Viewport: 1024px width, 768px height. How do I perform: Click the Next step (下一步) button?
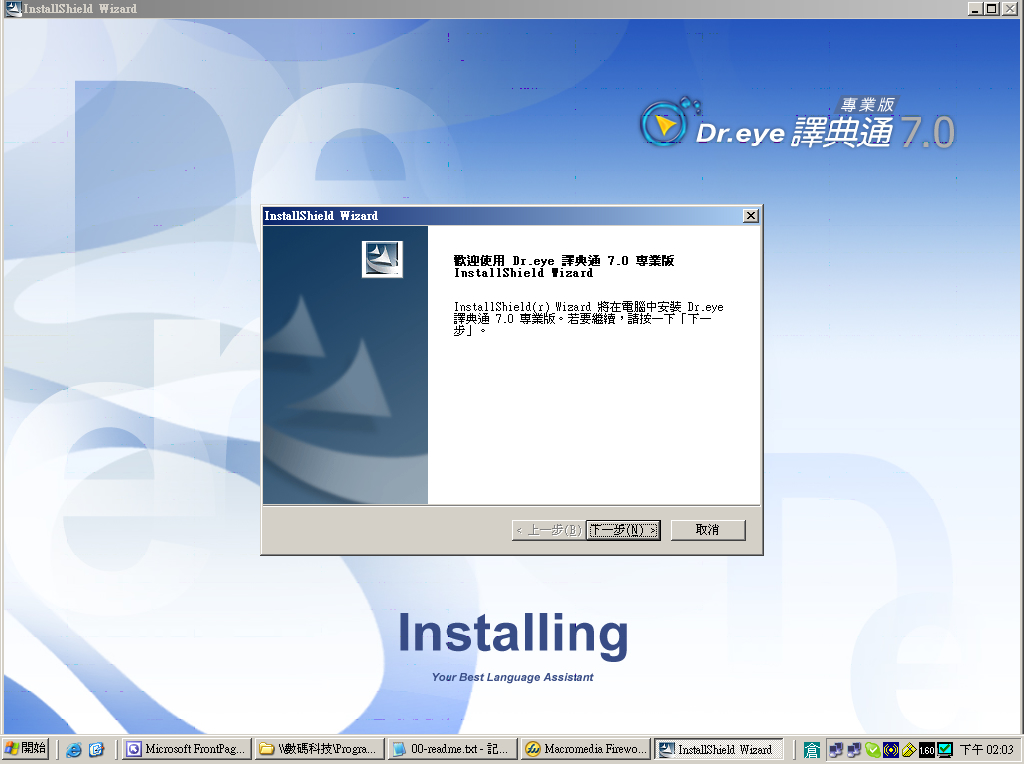[623, 530]
